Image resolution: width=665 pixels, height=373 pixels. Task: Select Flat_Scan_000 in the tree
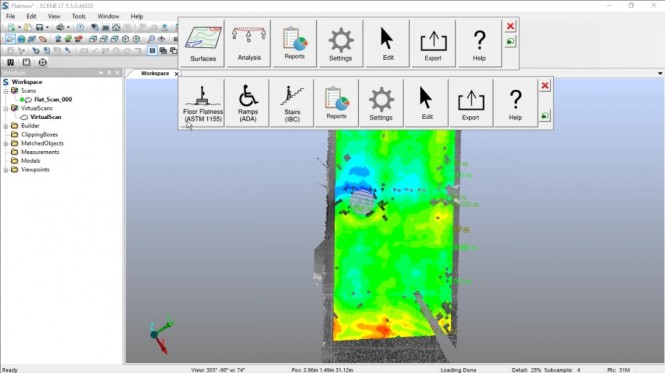53,99
